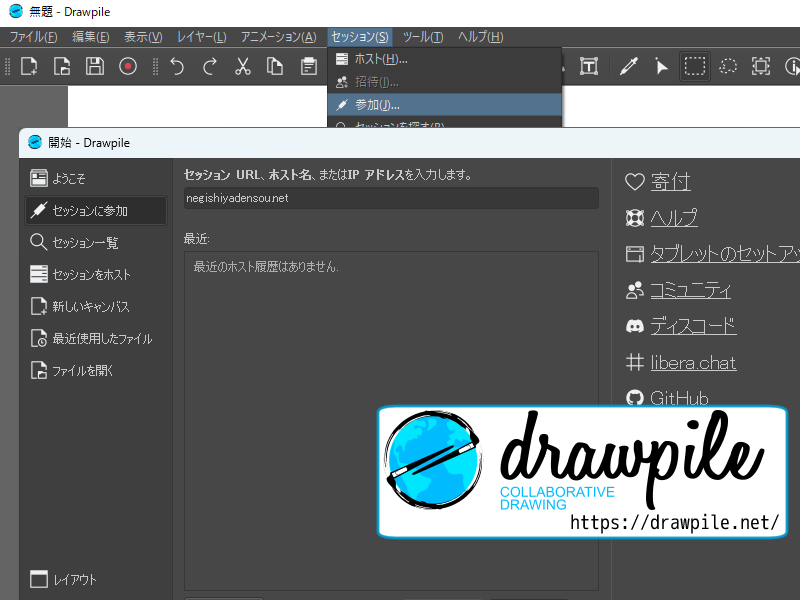This screenshot has height=600, width=800.
Task: Select ファイルを開く in the sidebar
Action: [96, 370]
